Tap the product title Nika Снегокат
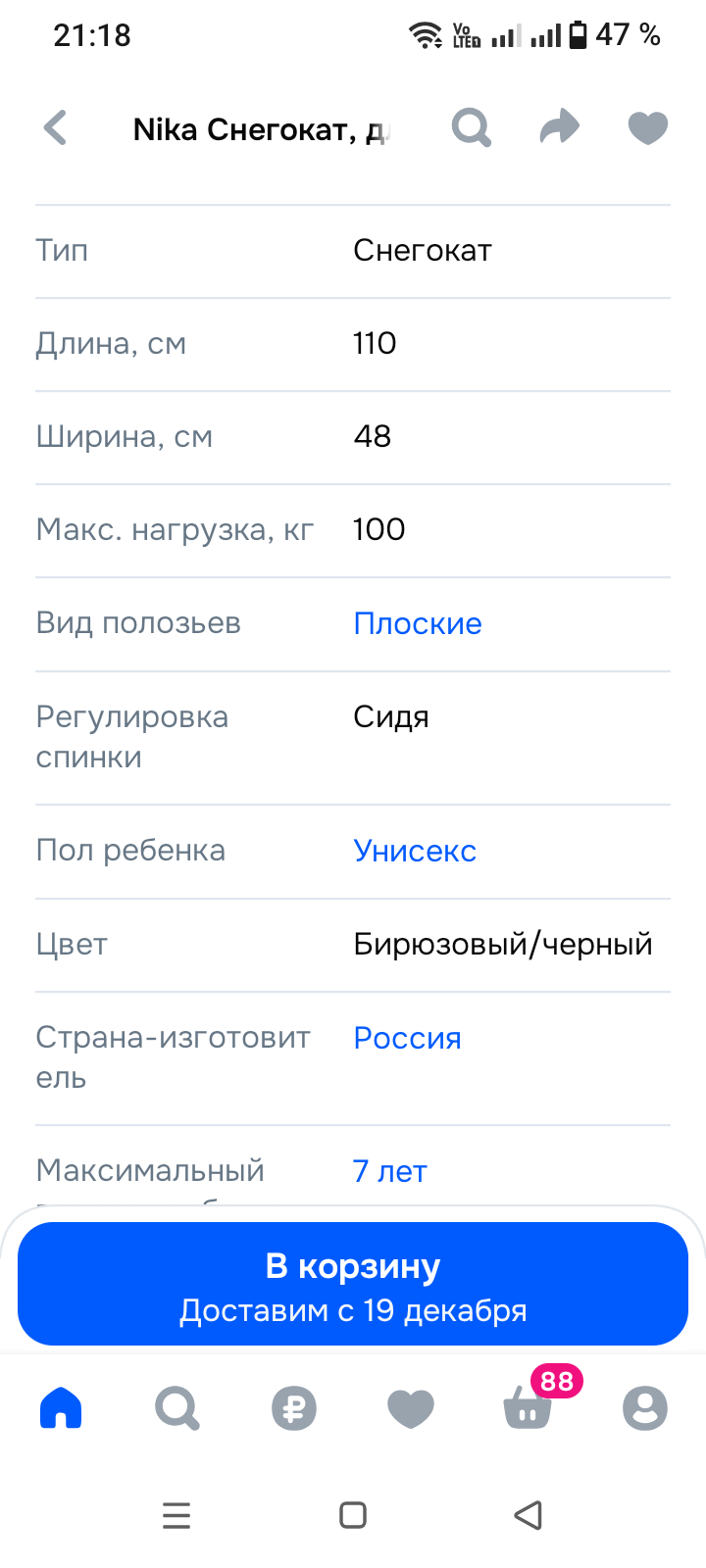706x1568 pixels. (x=261, y=129)
